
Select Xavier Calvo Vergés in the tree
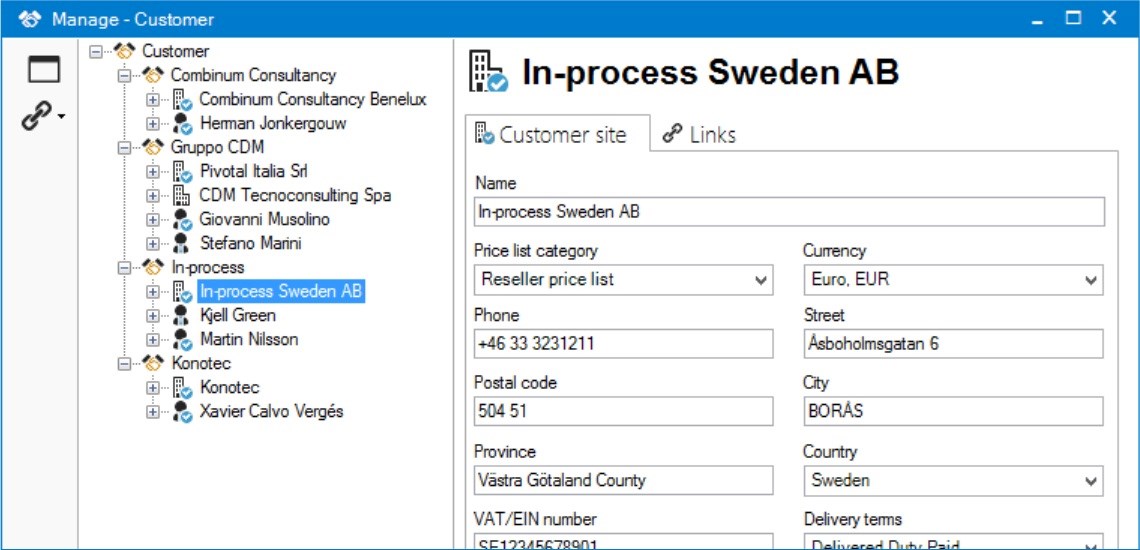click(271, 411)
